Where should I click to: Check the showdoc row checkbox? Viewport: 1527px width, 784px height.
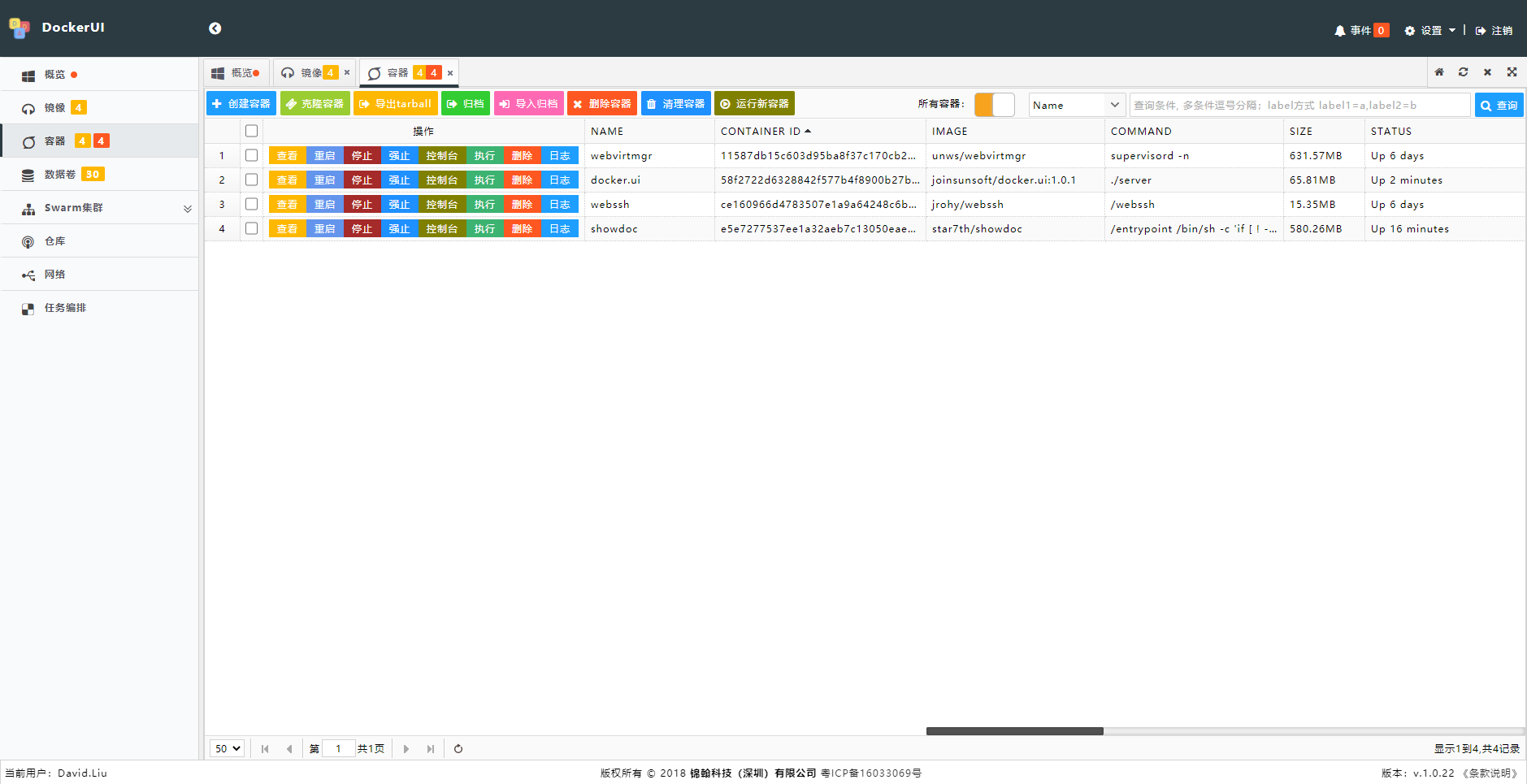click(251, 228)
